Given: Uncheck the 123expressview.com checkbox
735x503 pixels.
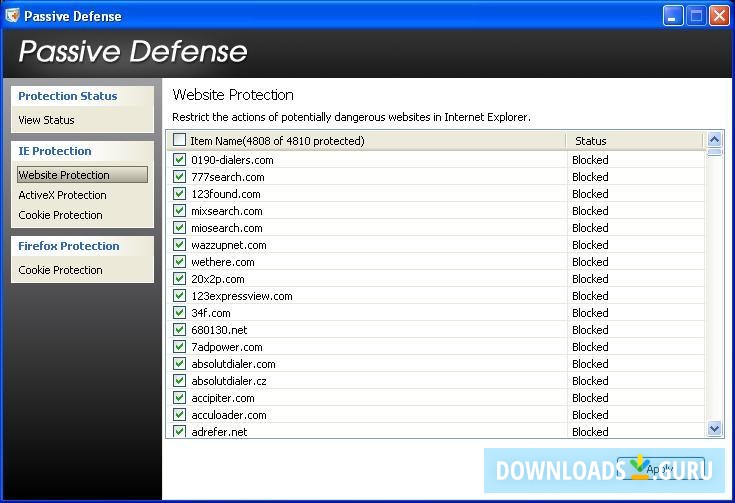Looking at the screenshot, I should tap(179, 295).
